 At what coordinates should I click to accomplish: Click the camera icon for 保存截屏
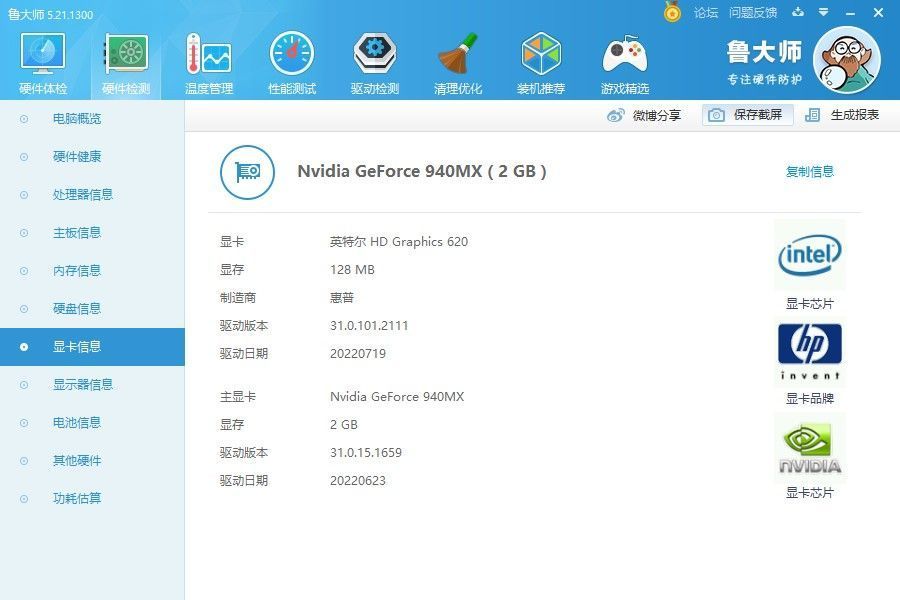[x=716, y=115]
